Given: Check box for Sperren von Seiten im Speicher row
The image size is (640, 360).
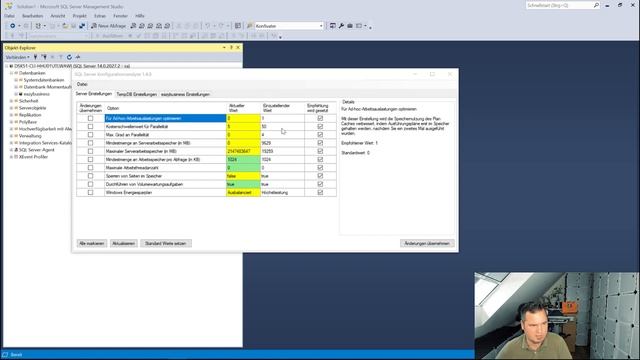Looking at the screenshot, I should click(x=90, y=176).
